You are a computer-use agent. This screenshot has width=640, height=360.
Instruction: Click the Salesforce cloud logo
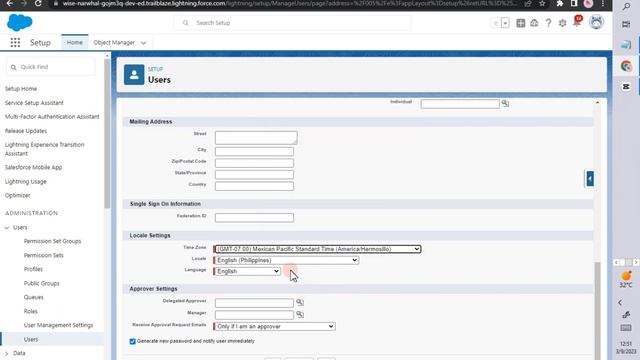click(20, 22)
